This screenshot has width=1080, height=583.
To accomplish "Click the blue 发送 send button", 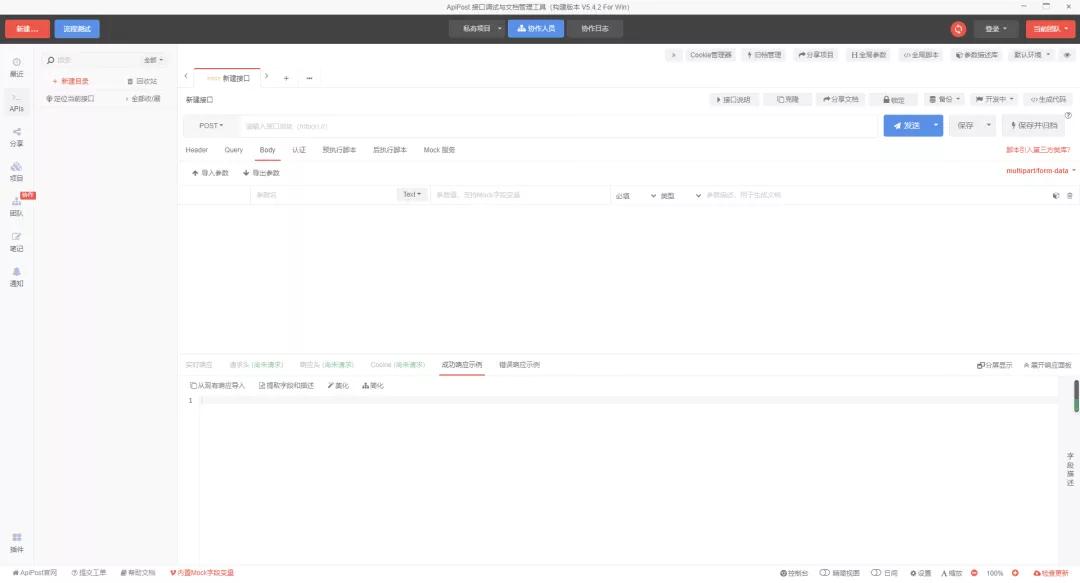I will tap(906, 125).
